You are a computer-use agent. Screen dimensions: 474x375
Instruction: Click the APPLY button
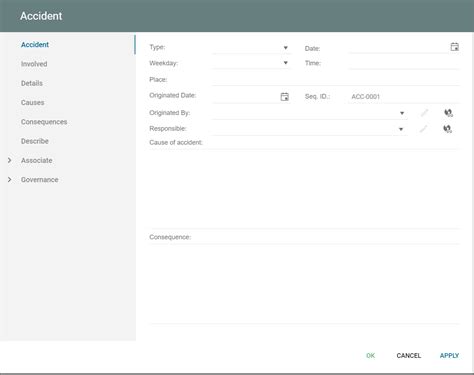coord(449,356)
